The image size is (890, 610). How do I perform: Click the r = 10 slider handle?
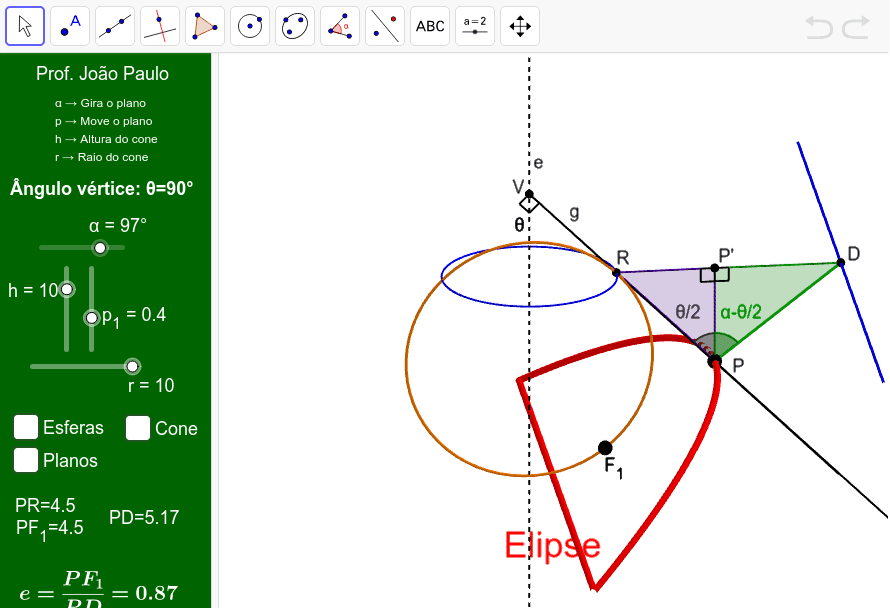point(132,367)
